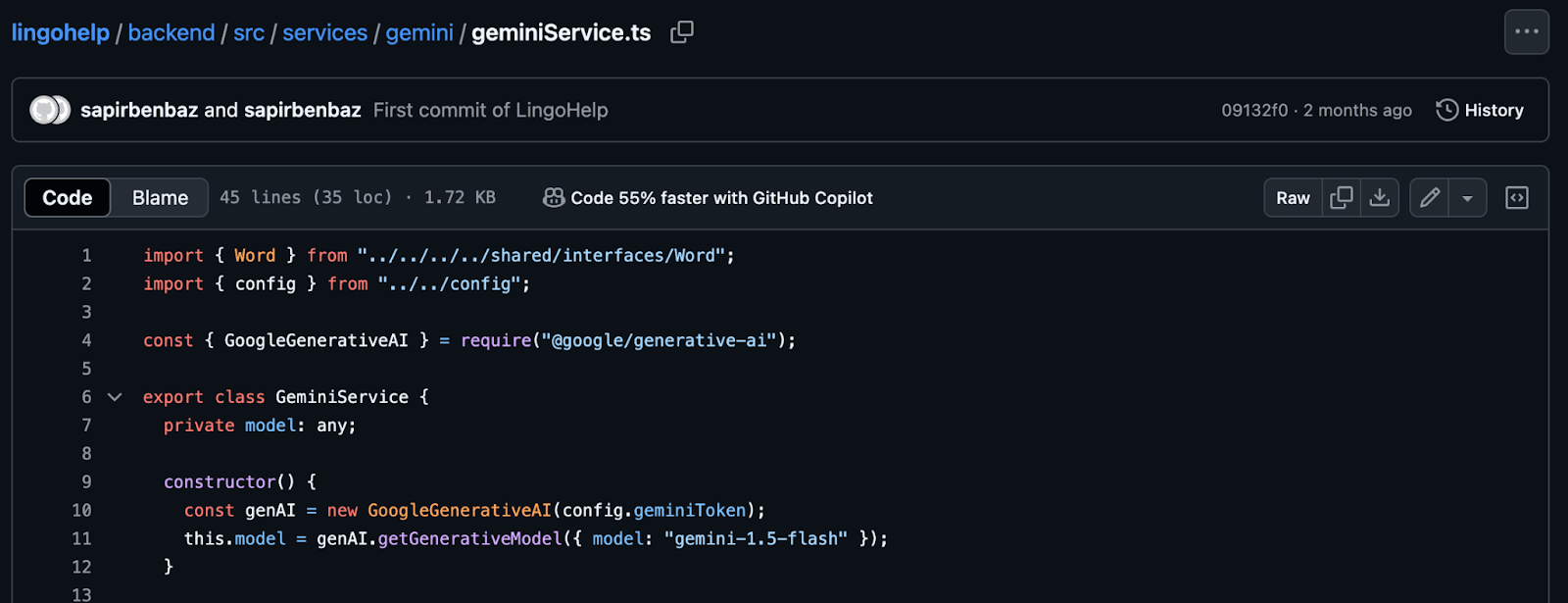Download the raw file

pyautogui.click(x=1379, y=198)
